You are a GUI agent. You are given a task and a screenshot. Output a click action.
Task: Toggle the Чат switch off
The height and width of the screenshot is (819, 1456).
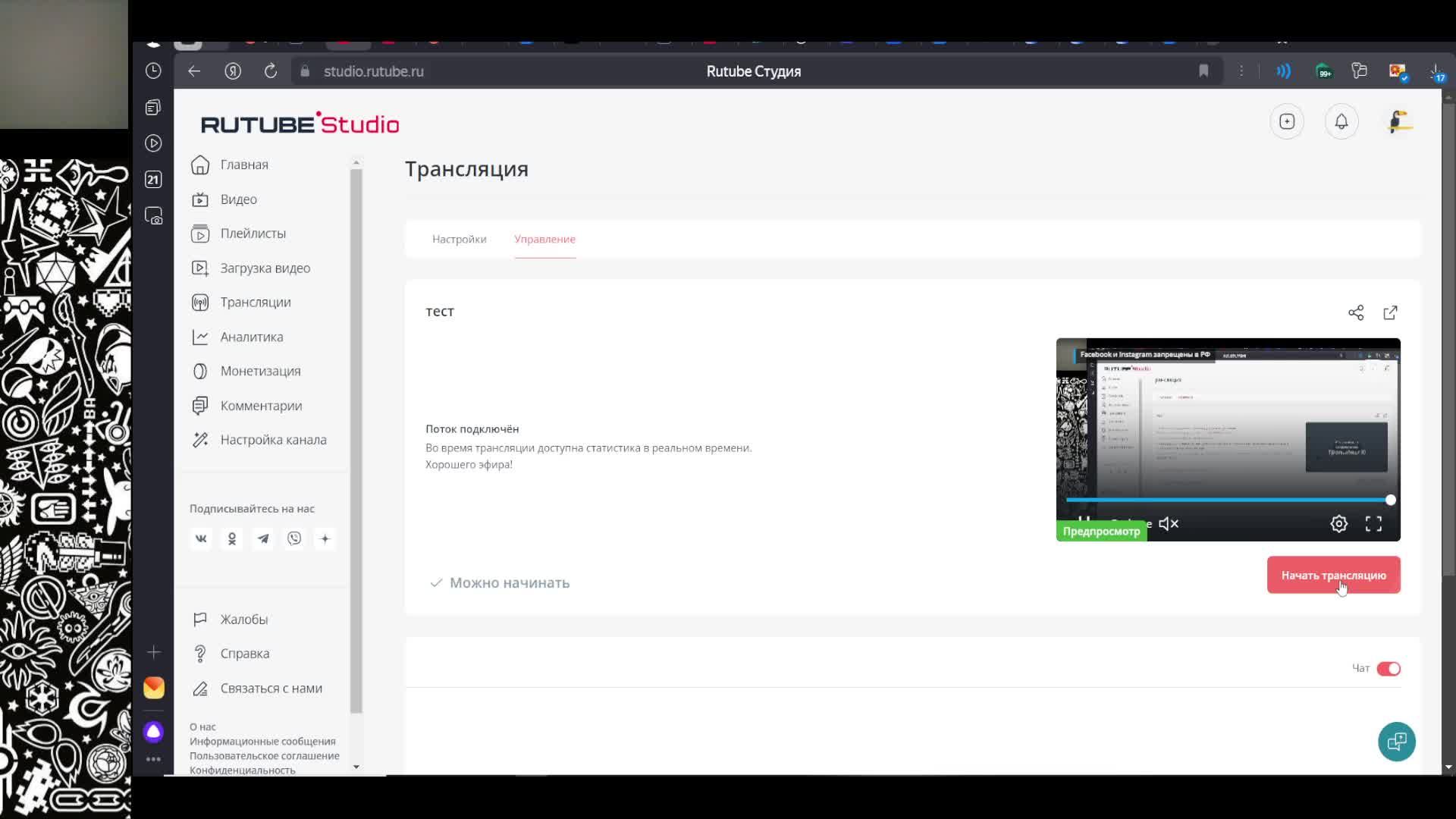1389,668
